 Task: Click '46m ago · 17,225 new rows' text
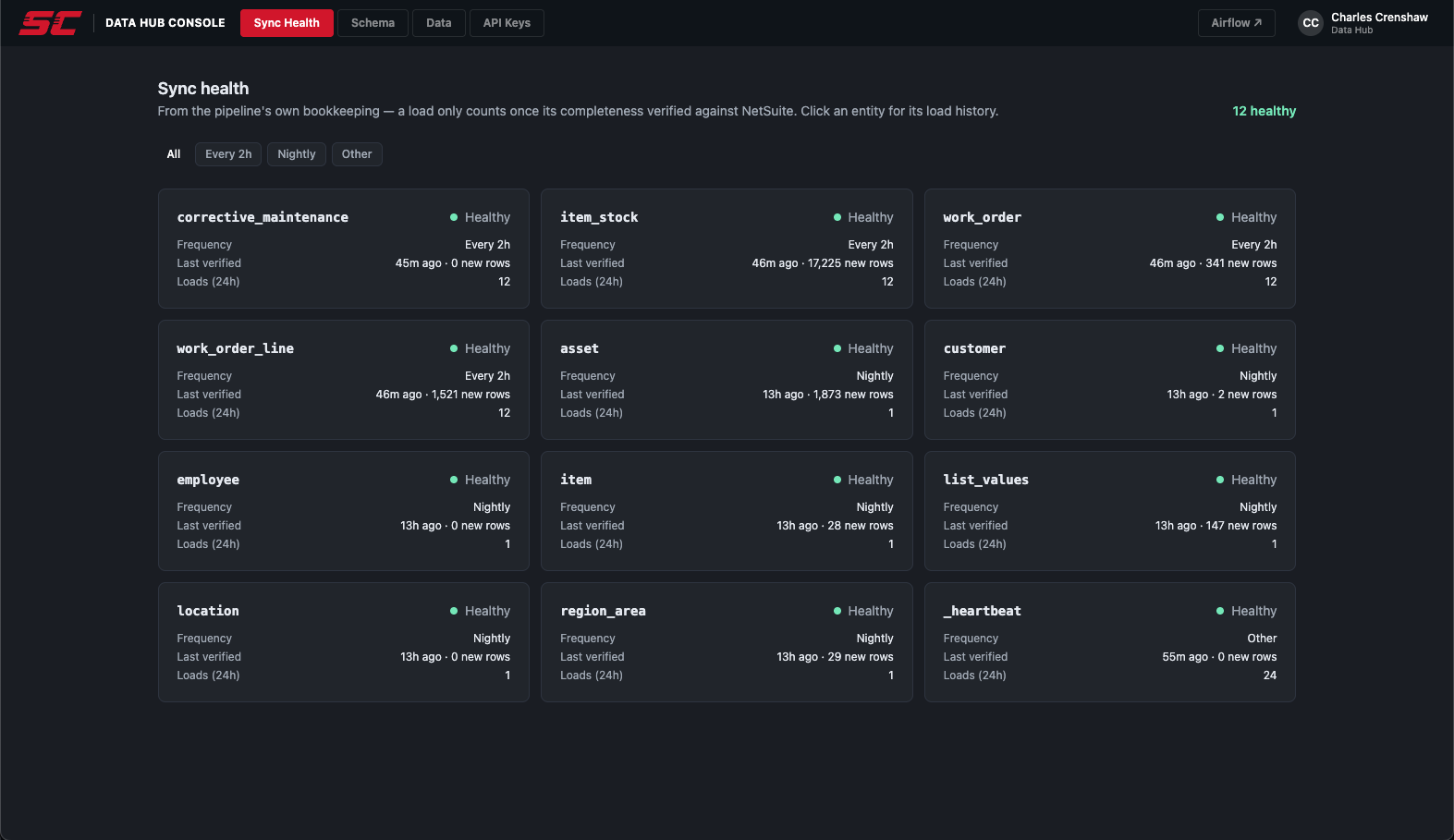click(x=823, y=263)
